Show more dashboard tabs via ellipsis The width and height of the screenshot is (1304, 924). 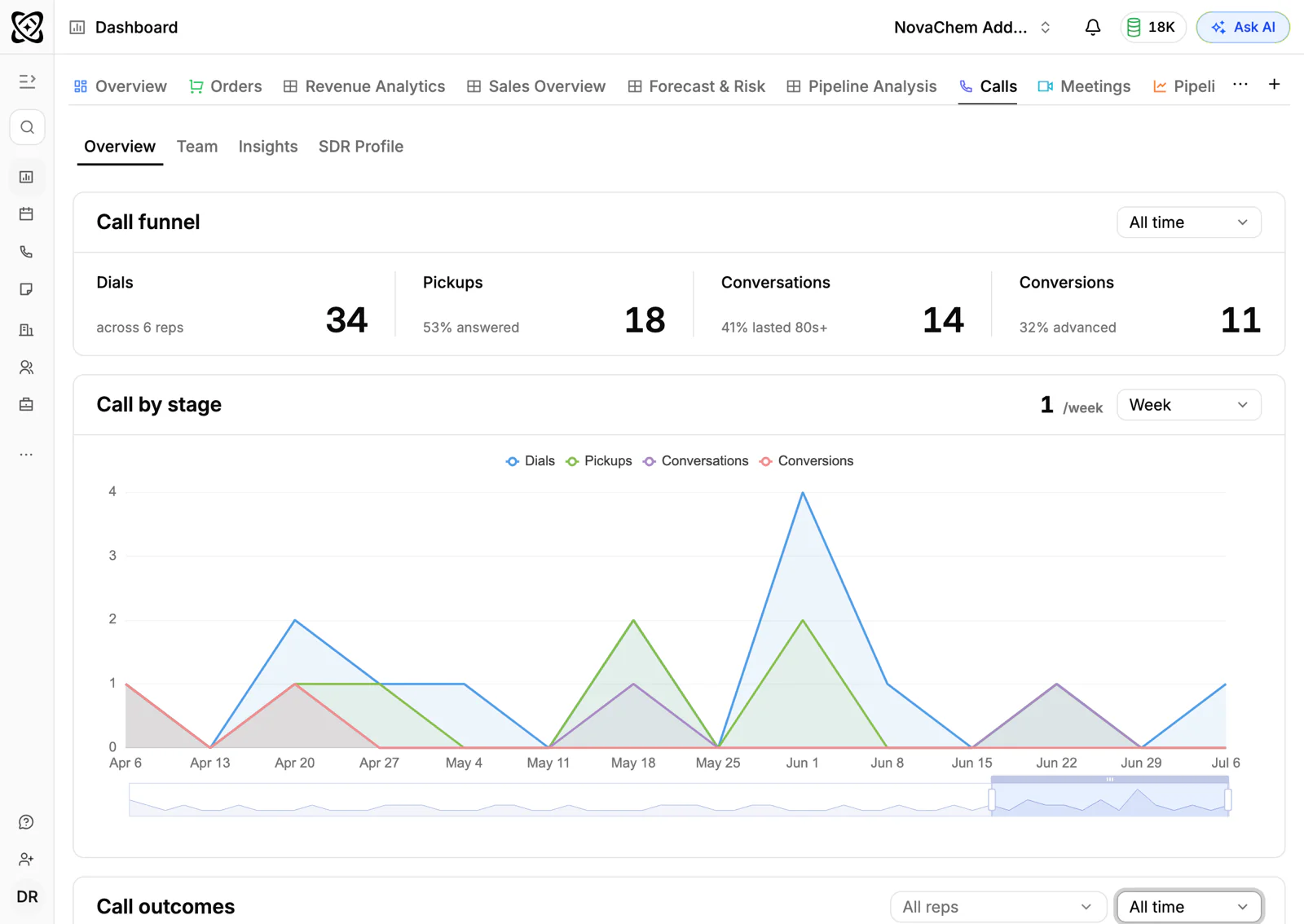click(x=1240, y=85)
